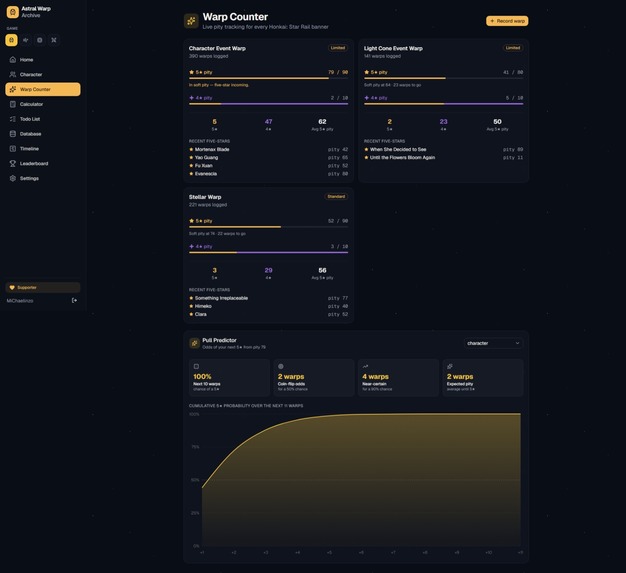
Task: Click the Pull Predictor panel icon
Action: pyautogui.click(x=194, y=343)
